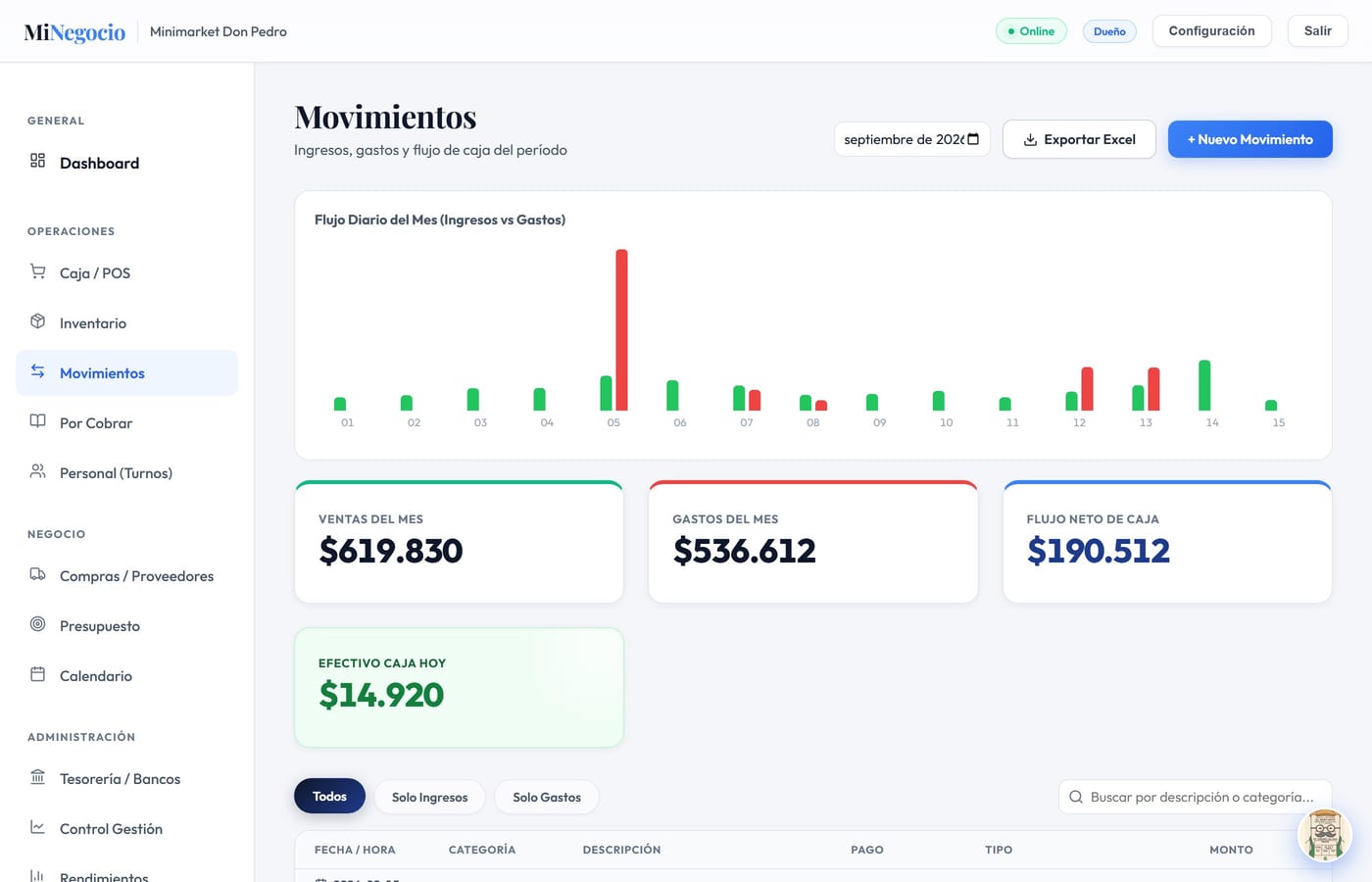The height and width of the screenshot is (882, 1372).
Task: Open Por Cobrar section
Action: click(x=126, y=423)
